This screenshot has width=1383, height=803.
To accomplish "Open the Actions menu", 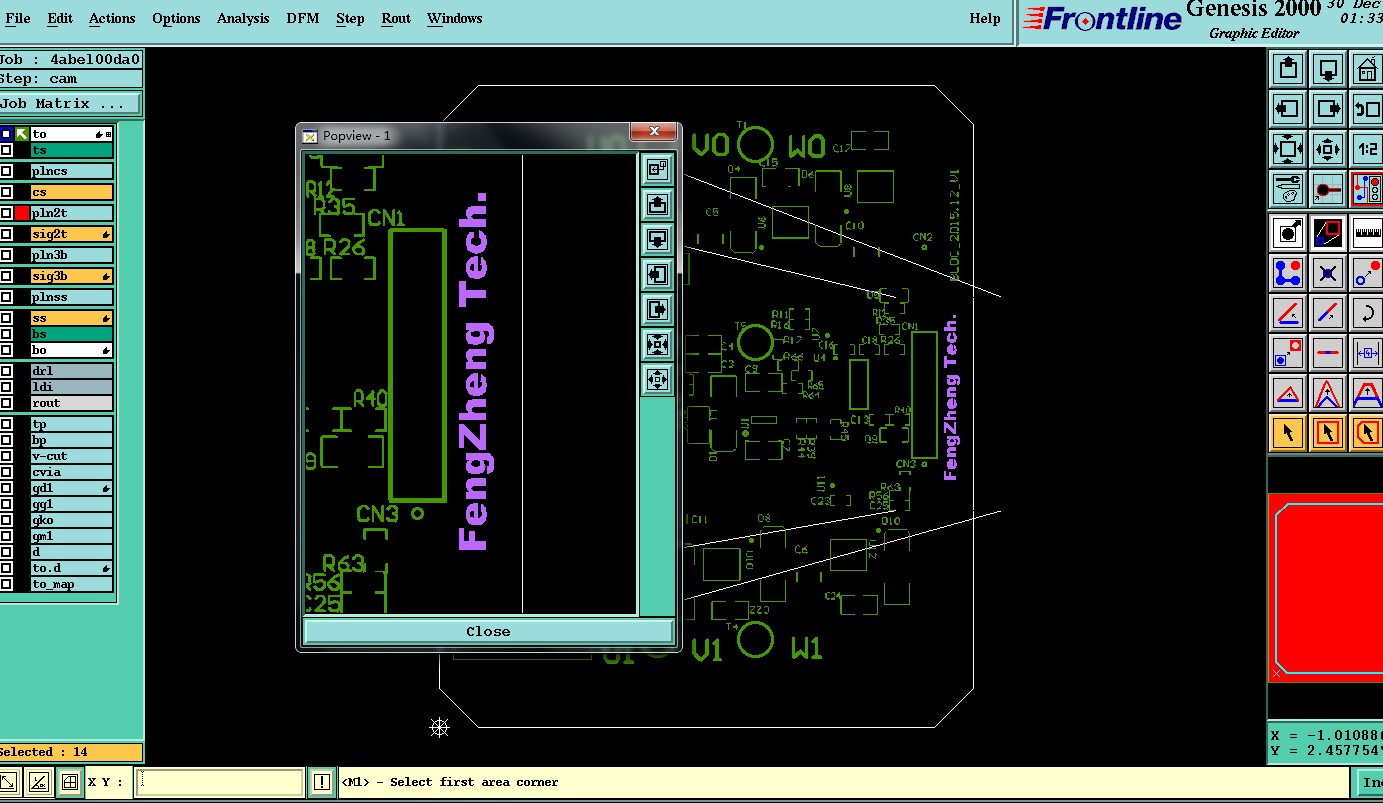I will [112, 18].
